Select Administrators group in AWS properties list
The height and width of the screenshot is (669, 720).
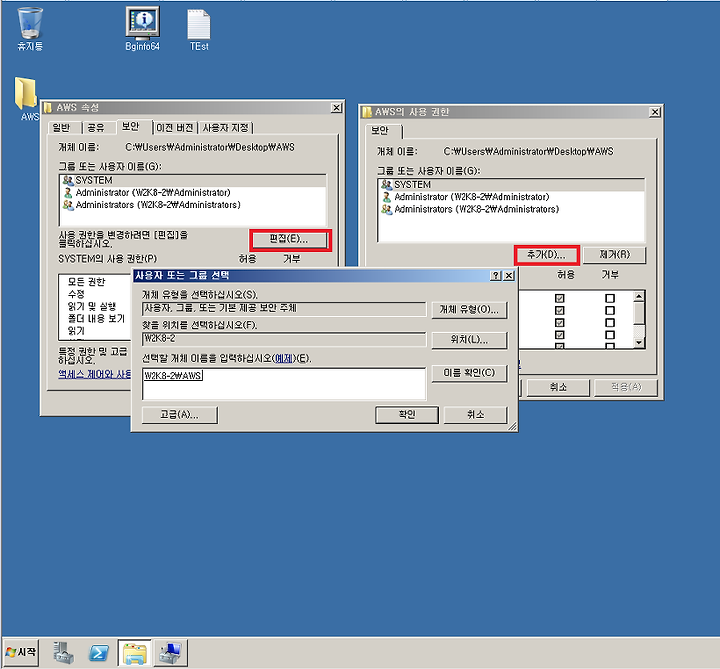coord(193,205)
